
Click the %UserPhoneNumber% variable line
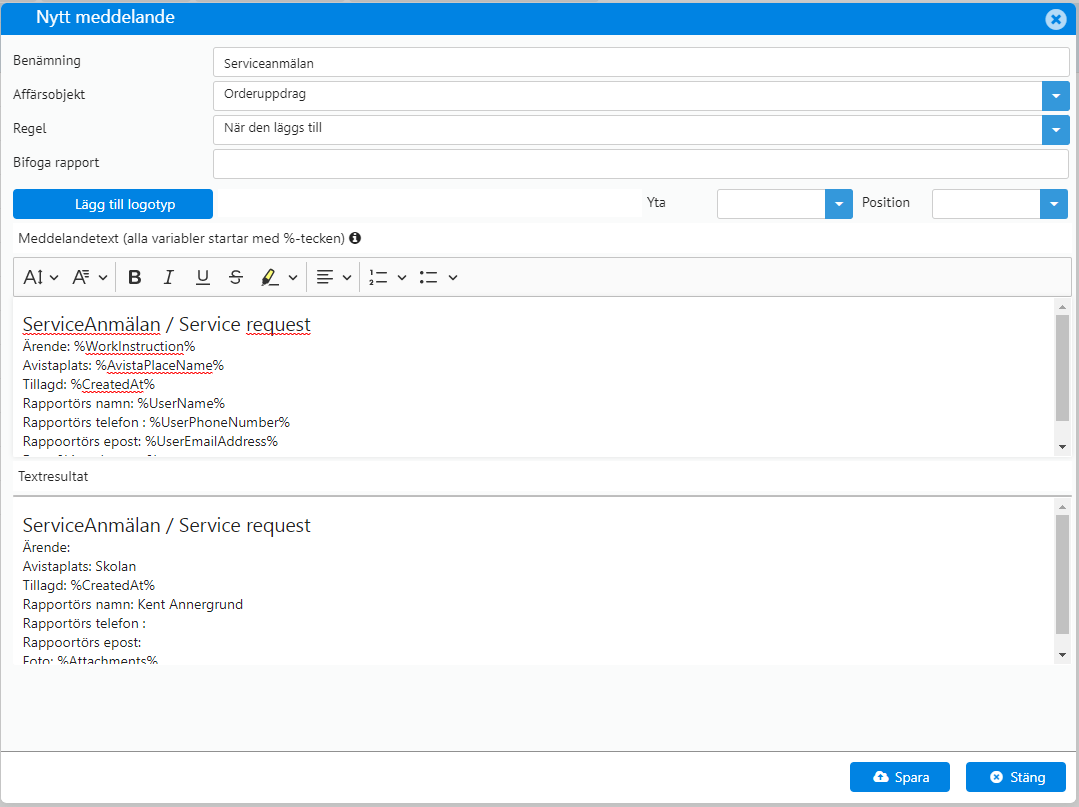tap(156, 422)
